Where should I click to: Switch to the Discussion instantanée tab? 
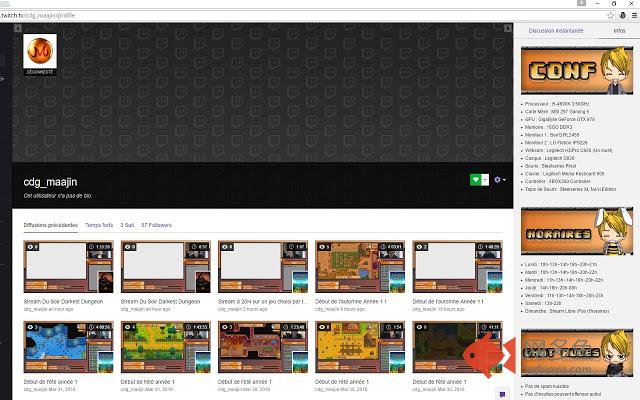[x=556, y=31]
